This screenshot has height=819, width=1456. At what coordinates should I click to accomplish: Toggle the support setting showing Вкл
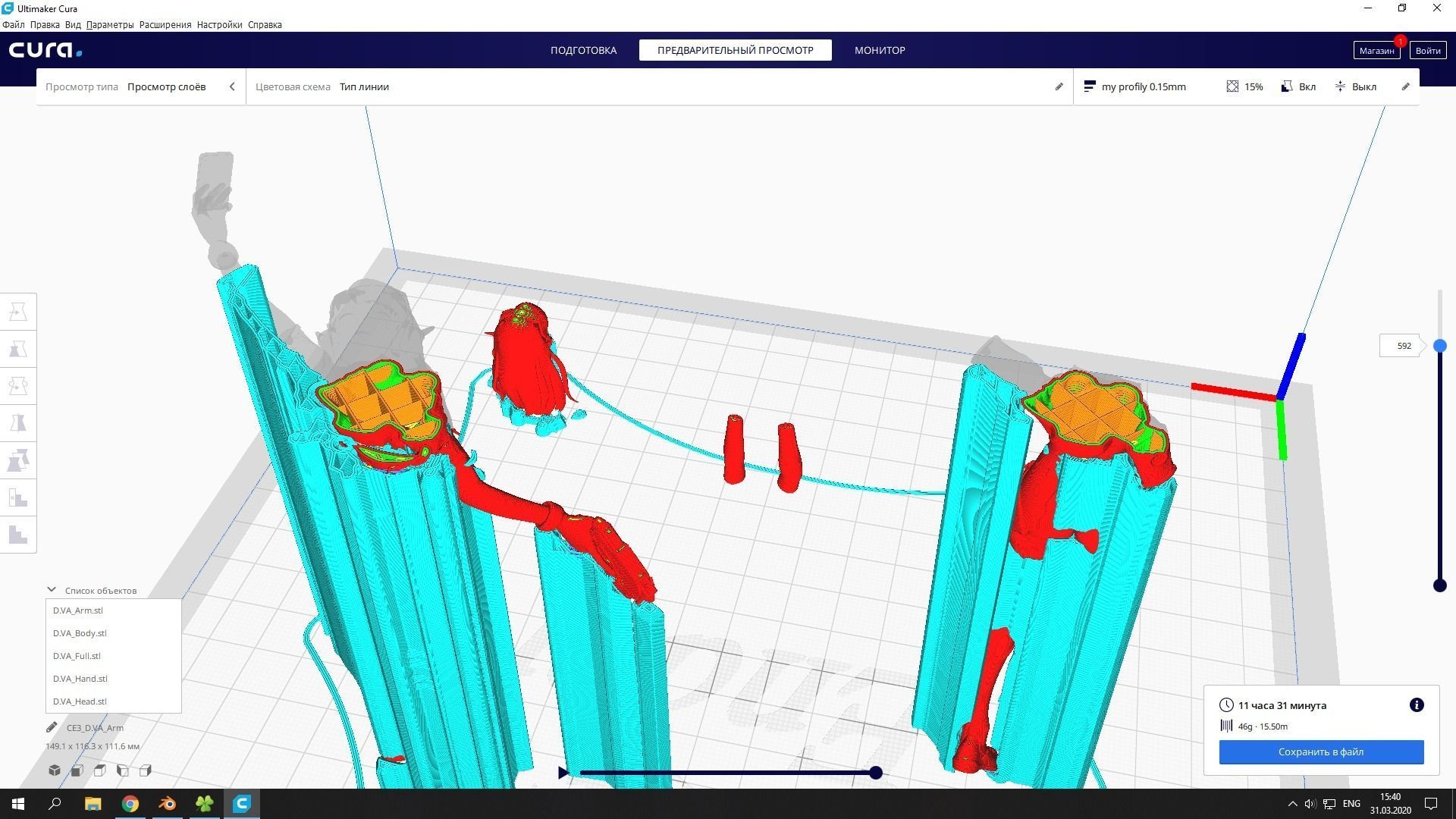[1298, 86]
